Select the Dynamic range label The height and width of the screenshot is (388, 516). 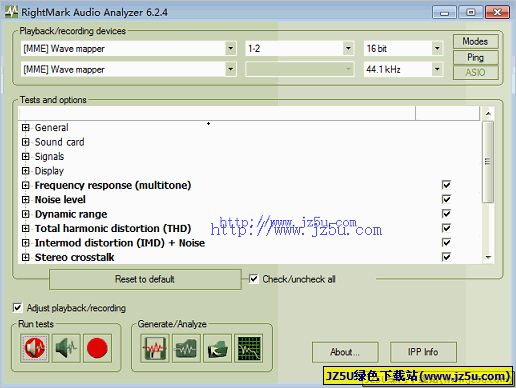point(71,214)
